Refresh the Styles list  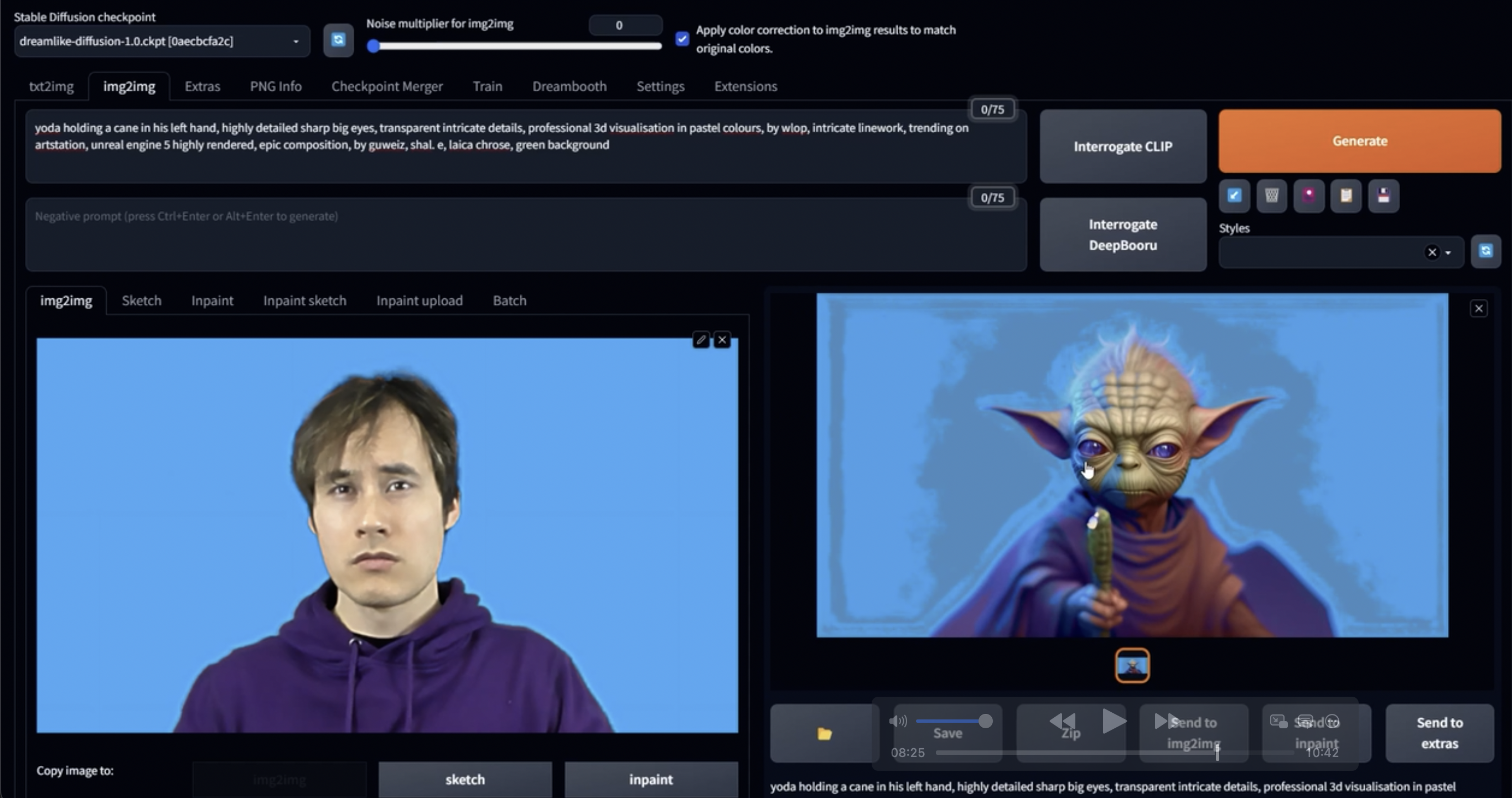pyautogui.click(x=1485, y=251)
